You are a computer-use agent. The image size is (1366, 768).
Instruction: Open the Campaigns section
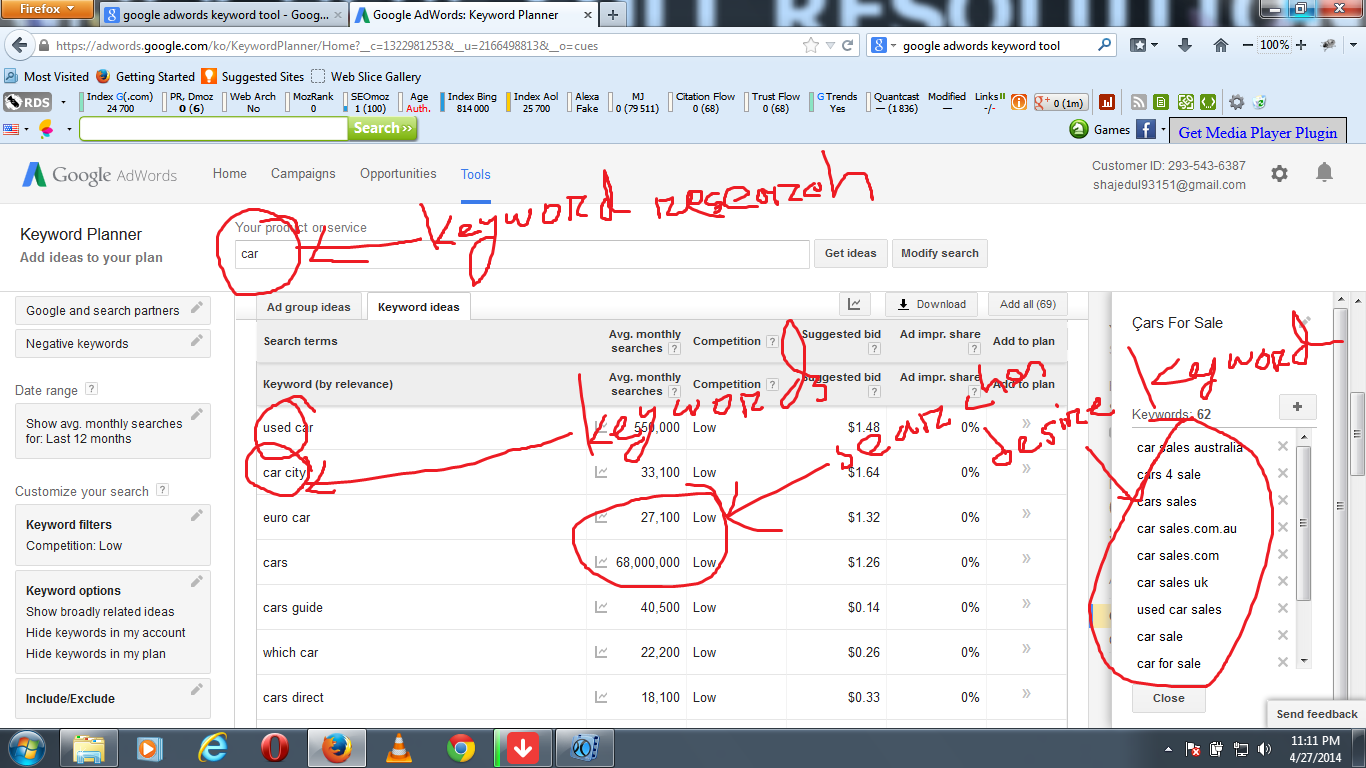coord(303,173)
